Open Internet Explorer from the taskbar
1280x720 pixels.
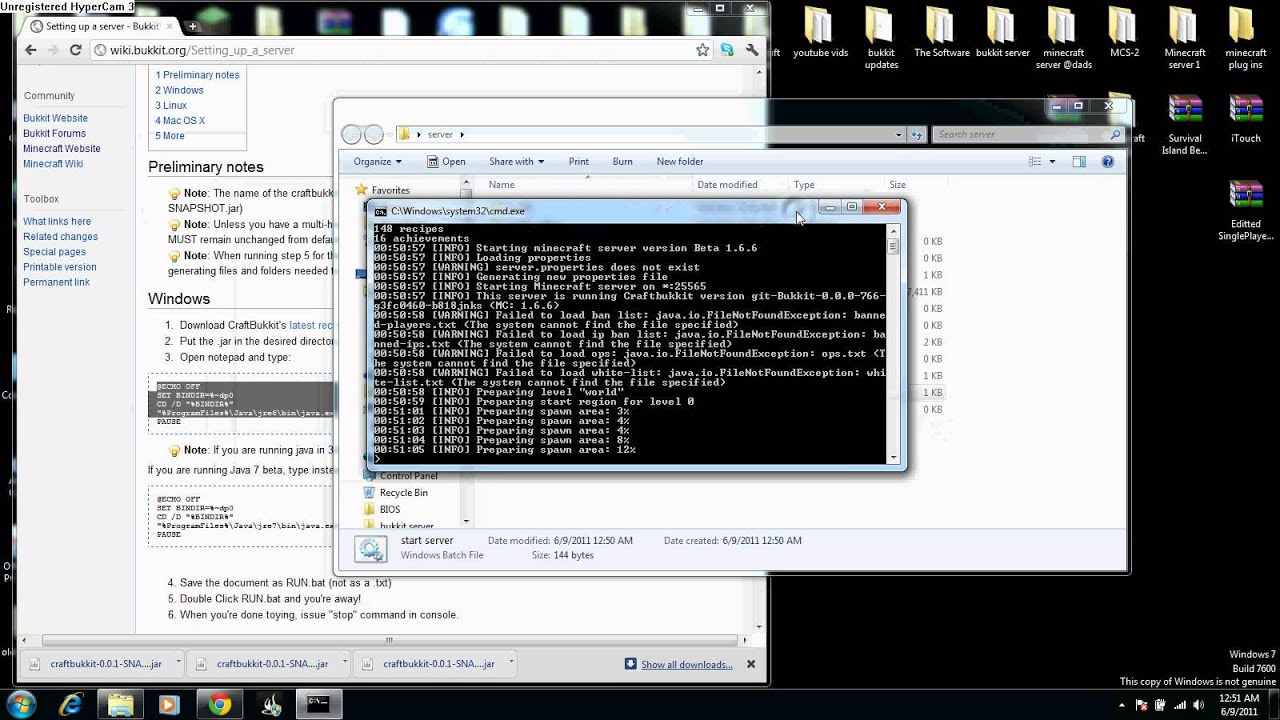tap(71, 704)
